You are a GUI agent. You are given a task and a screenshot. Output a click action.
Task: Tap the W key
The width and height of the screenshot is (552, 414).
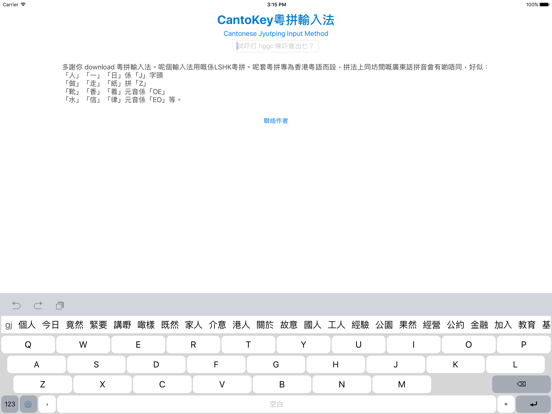(x=83, y=345)
